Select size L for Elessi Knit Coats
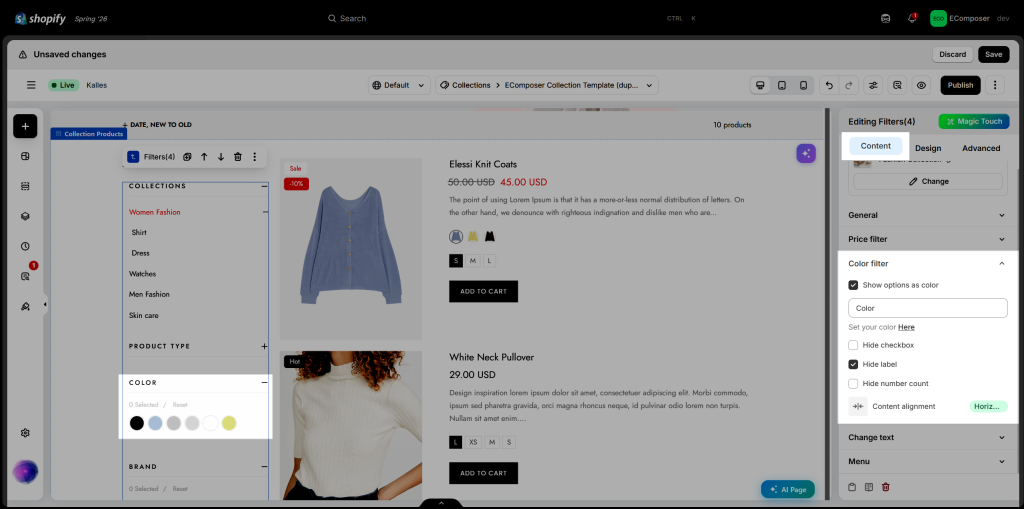The image size is (1024, 509). (489, 261)
